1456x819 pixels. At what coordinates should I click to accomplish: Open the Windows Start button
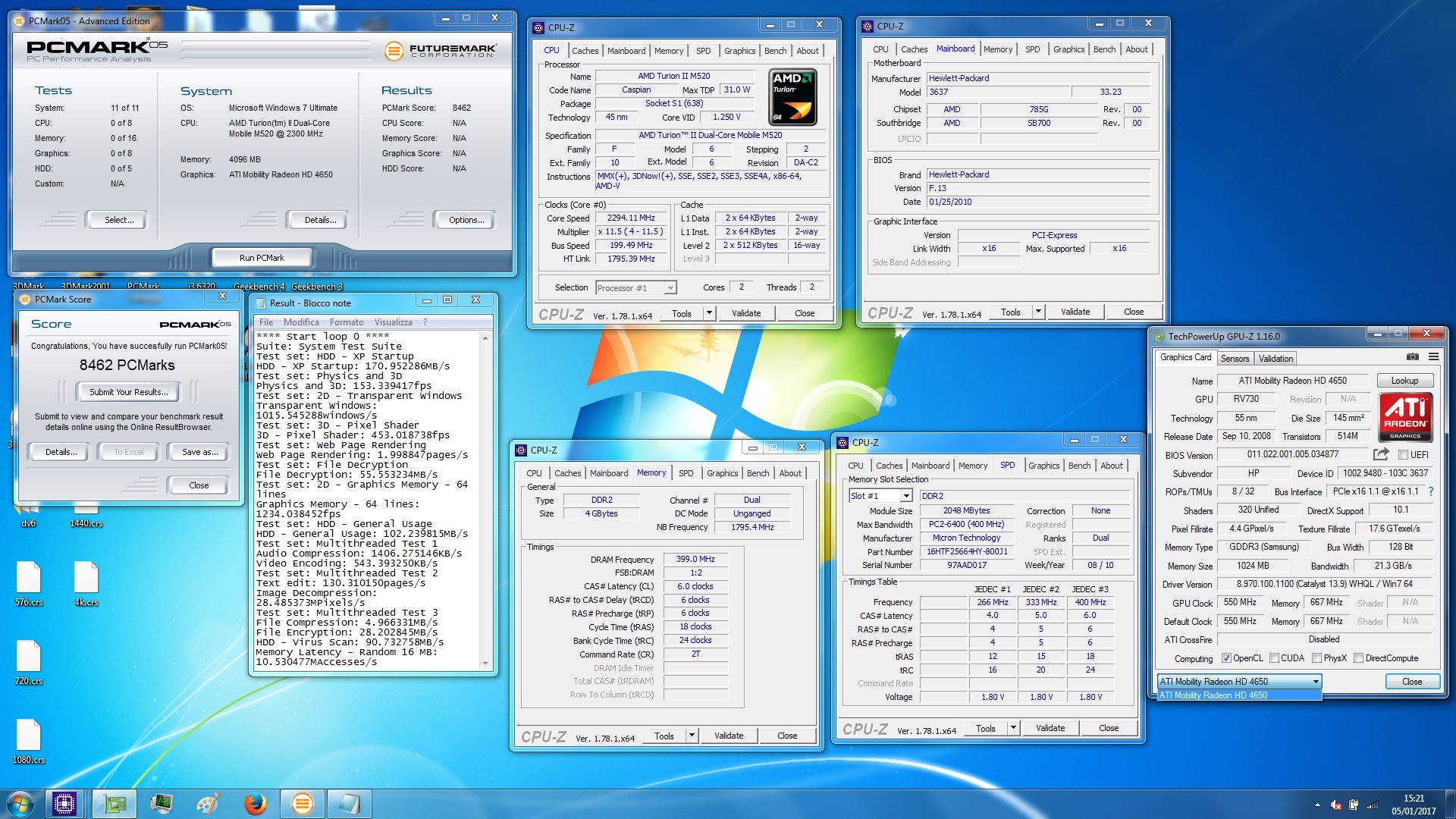(x=20, y=804)
